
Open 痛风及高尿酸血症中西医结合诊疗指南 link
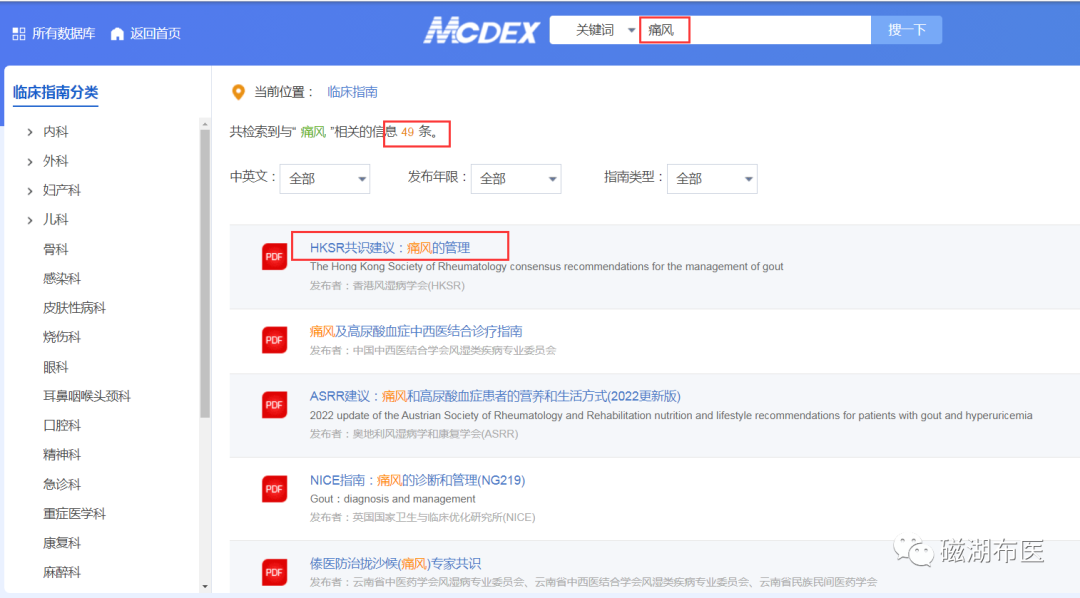416,331
